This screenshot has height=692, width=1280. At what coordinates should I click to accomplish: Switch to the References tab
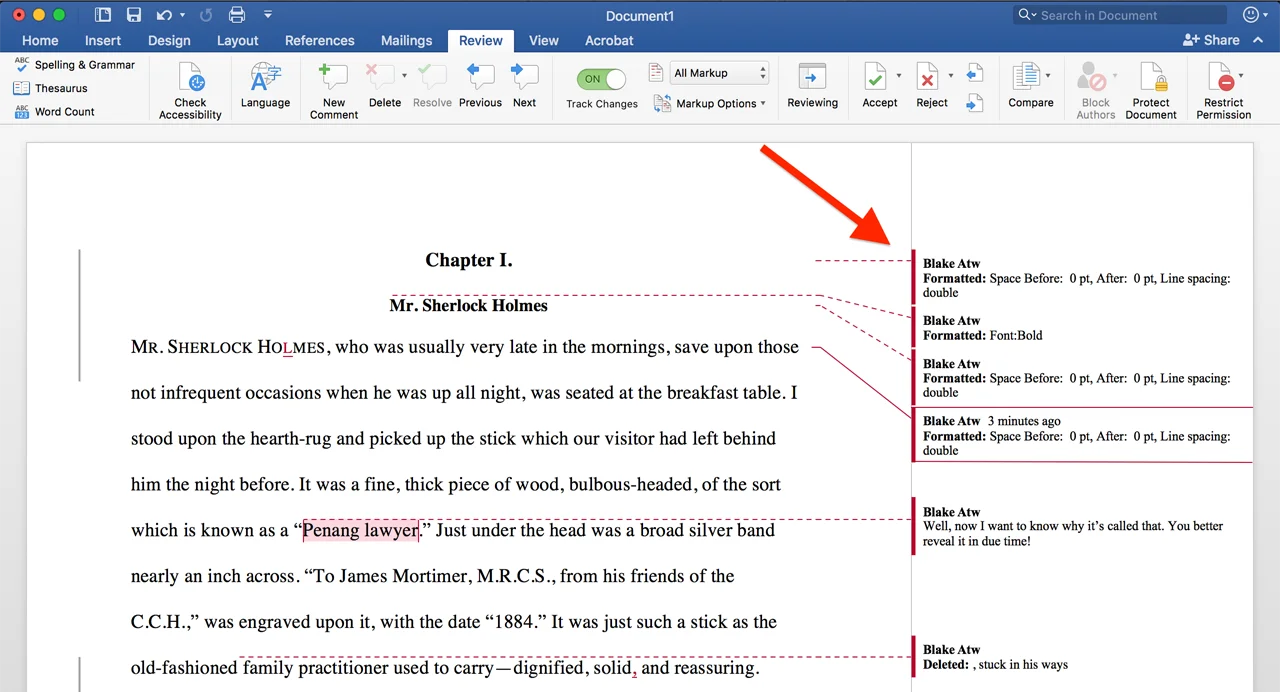[x=319, y=41]
